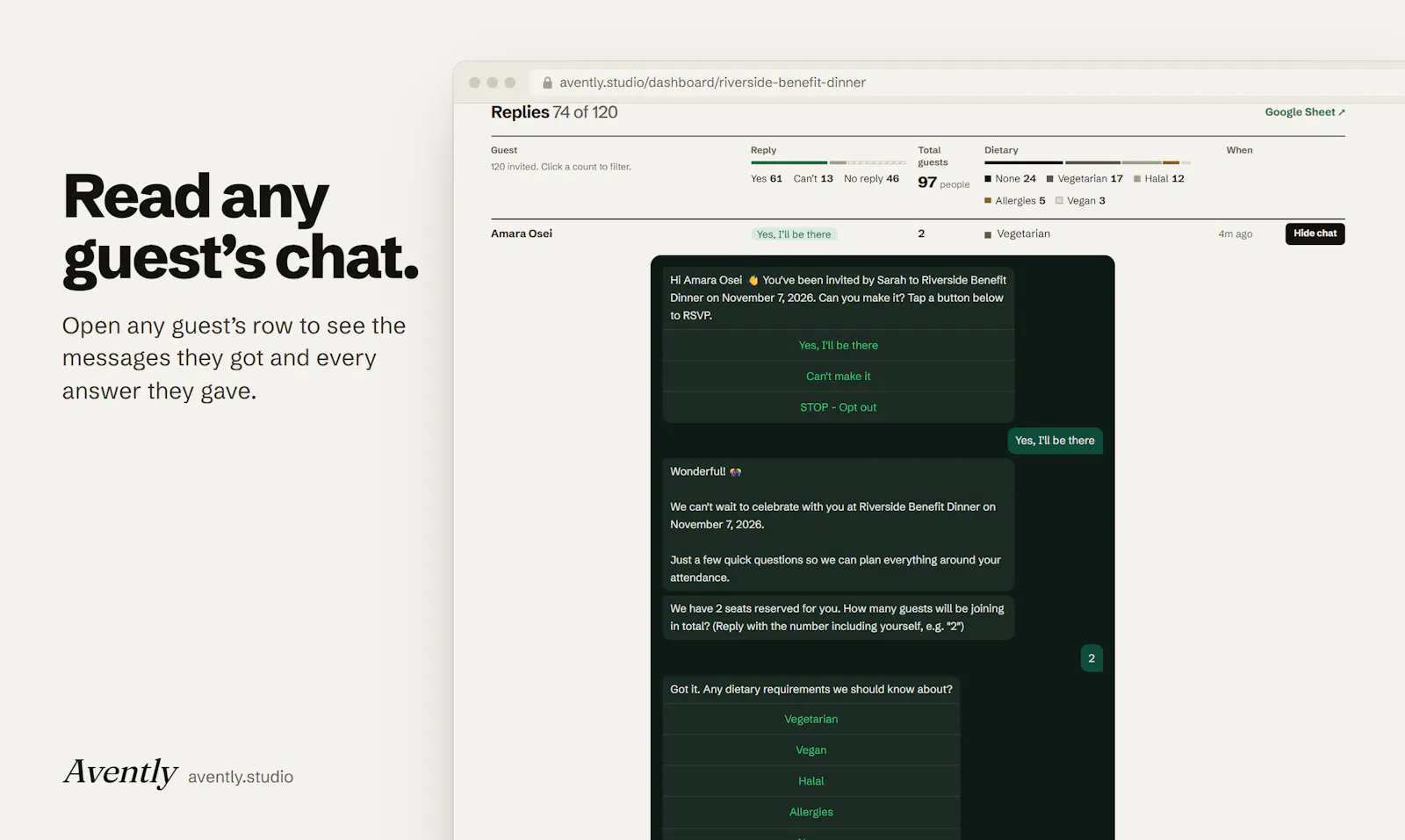Image resolution: width=1405 pixels, height=840 pixels.
Task: Click the Reply column header
Action: tap(763, 150)
